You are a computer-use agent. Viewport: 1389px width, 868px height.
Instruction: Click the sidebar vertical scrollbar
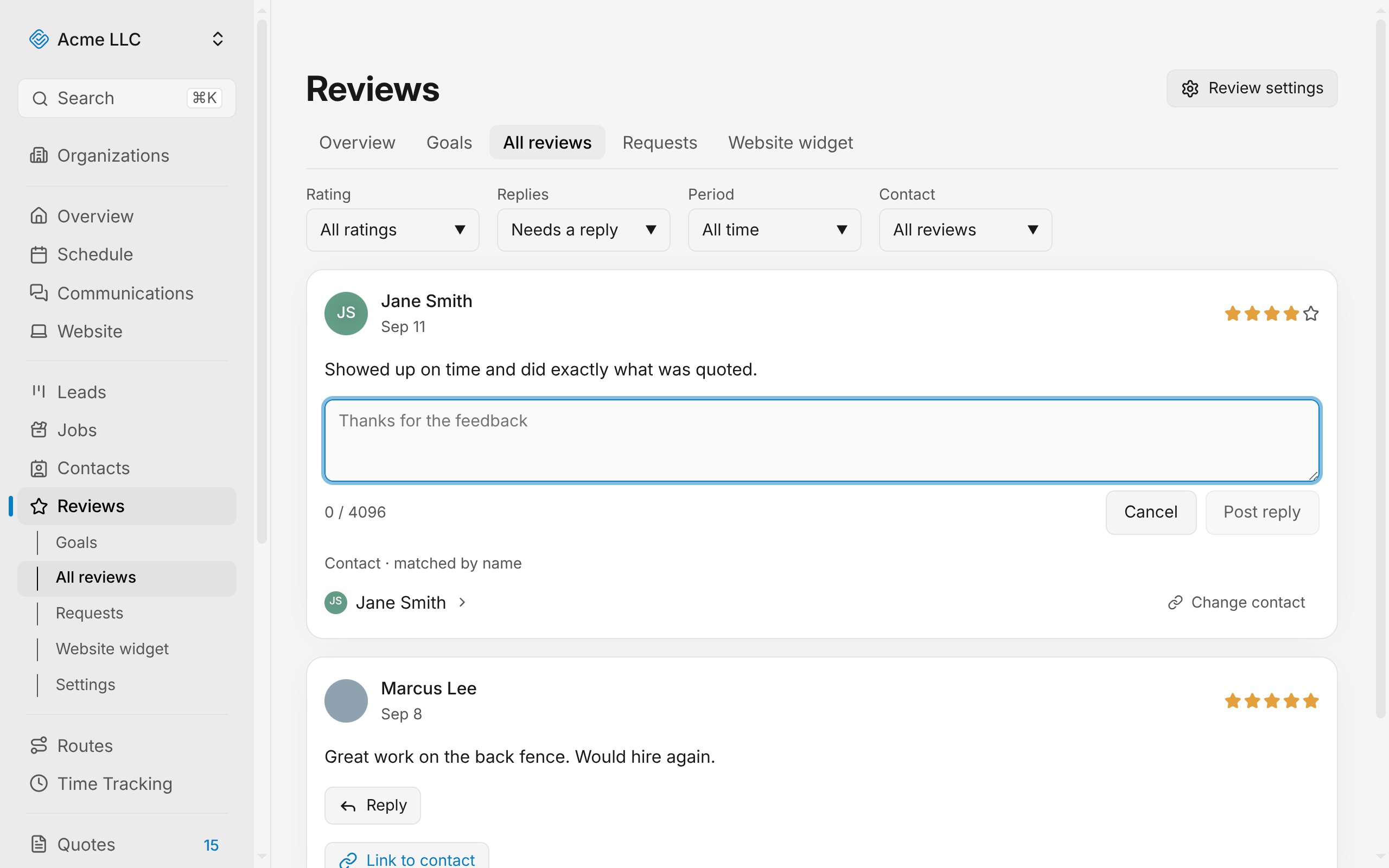262,282
